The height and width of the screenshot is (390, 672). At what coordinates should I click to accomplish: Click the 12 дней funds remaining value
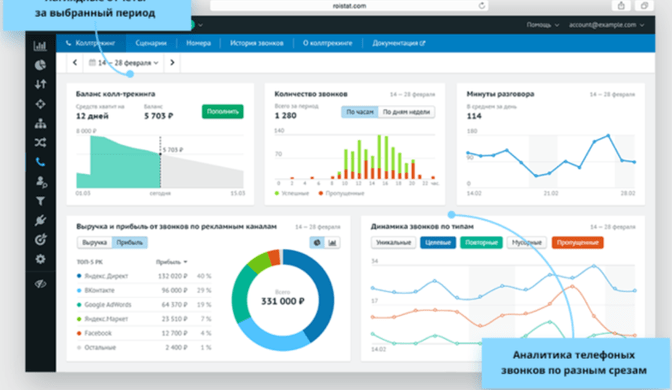click(x=92, y=116)
